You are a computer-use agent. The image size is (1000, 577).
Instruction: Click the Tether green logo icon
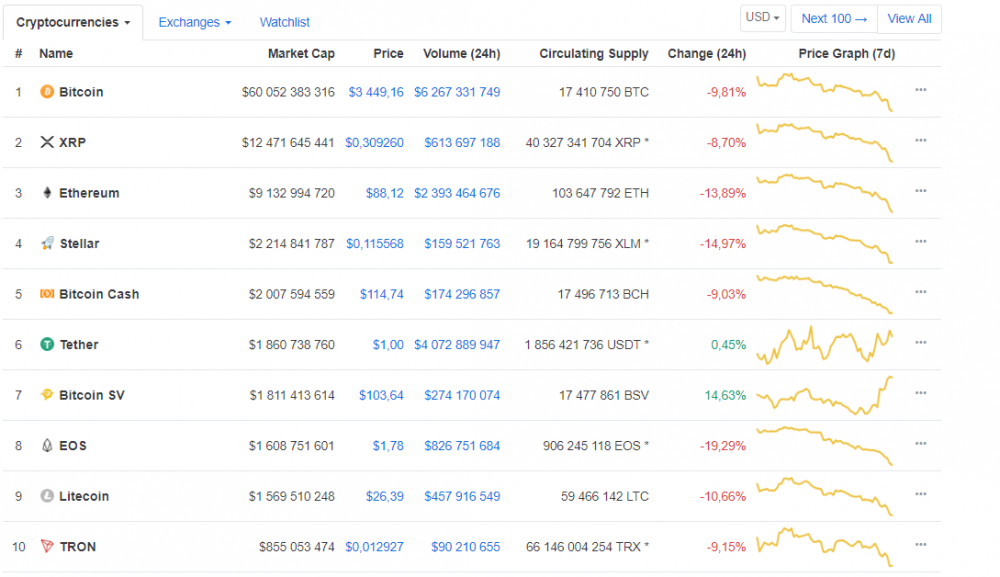click(47, 344)
